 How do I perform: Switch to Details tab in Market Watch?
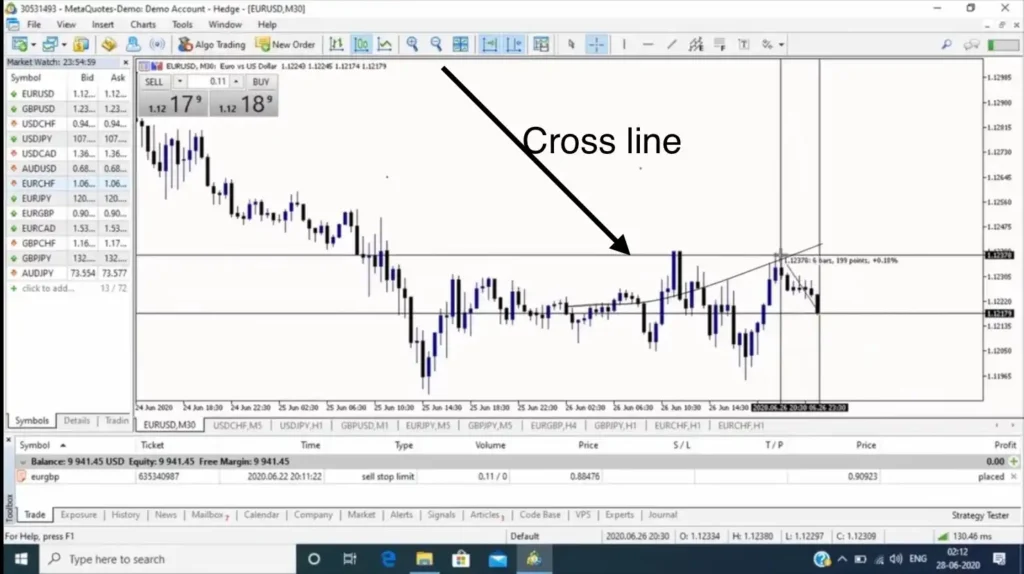point(76,421)
